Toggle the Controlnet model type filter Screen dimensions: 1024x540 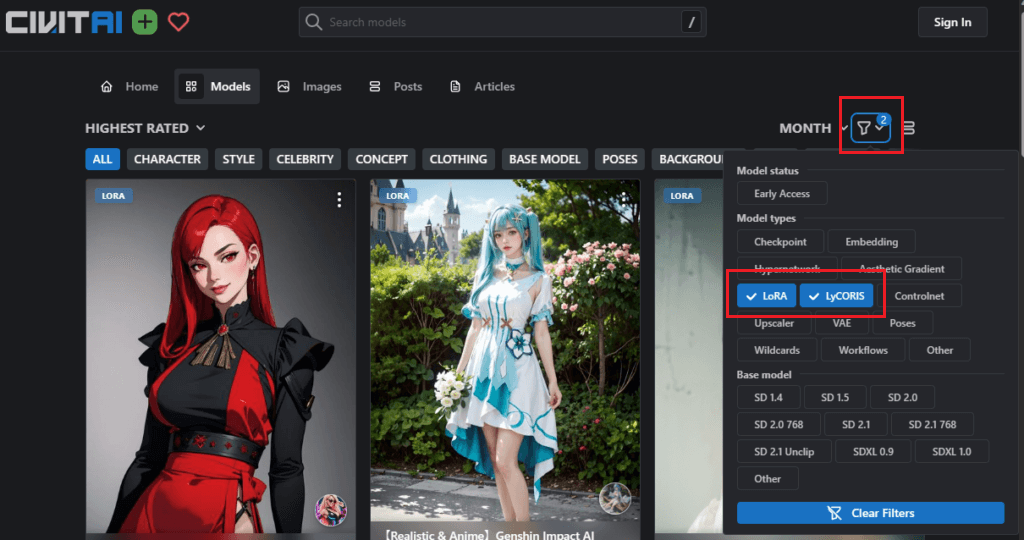click(x=919, y=296)
